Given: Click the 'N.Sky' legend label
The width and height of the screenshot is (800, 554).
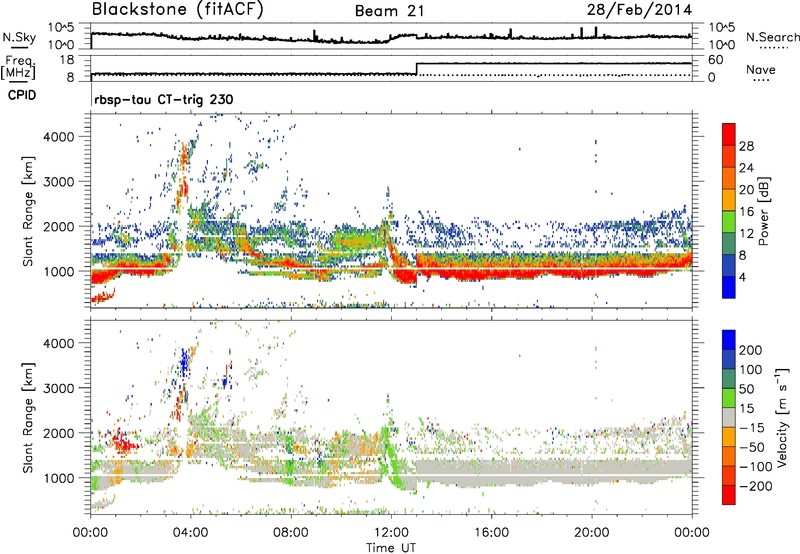Looking at the screenshot, I should [x=19, y=37].
